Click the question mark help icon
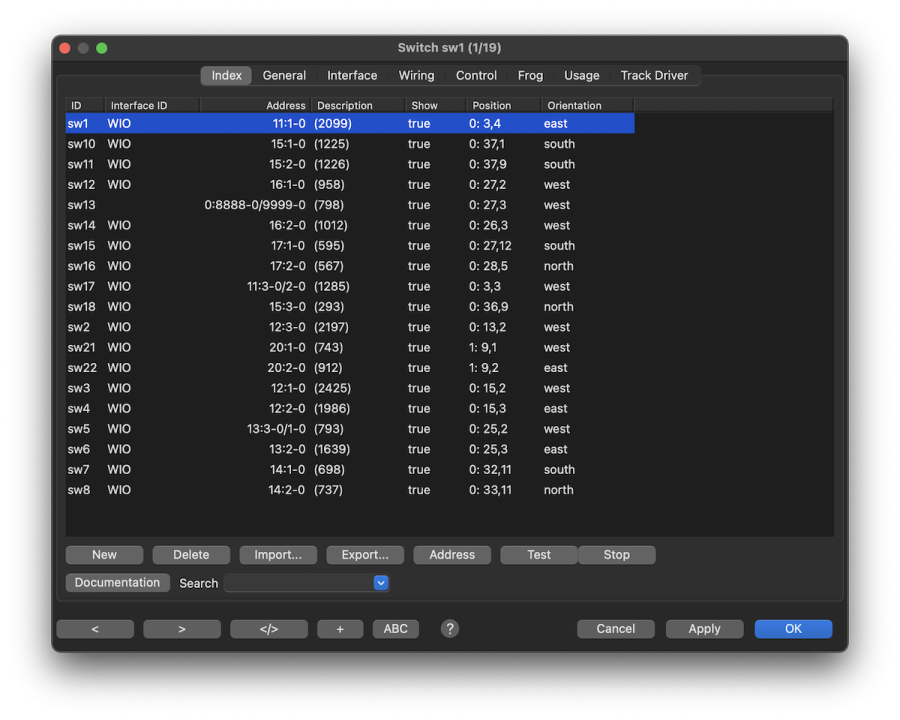Screen dimensions: 900x720 [x=450, y=628]
